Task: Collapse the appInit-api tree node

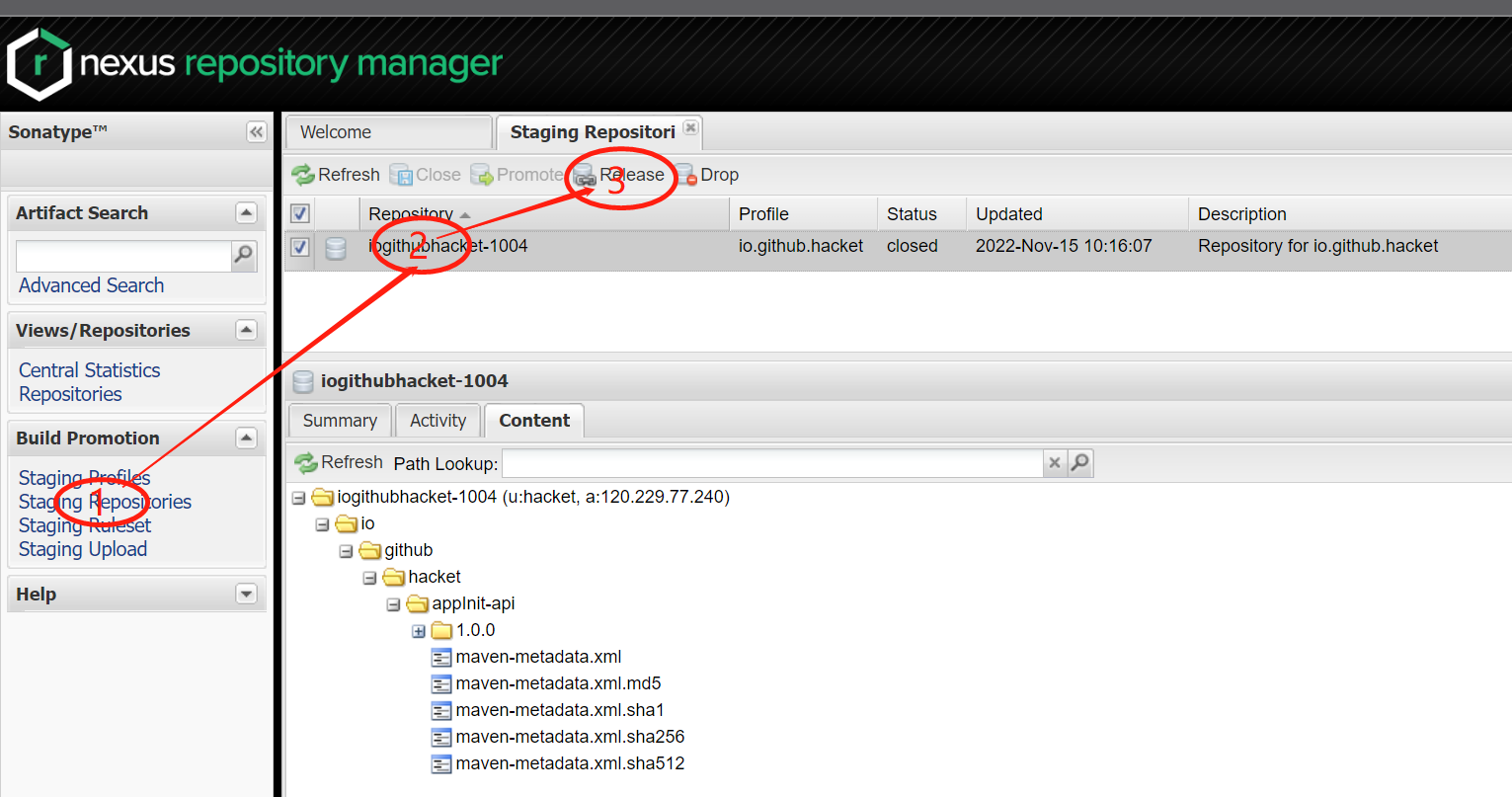Action: [393, 604]
